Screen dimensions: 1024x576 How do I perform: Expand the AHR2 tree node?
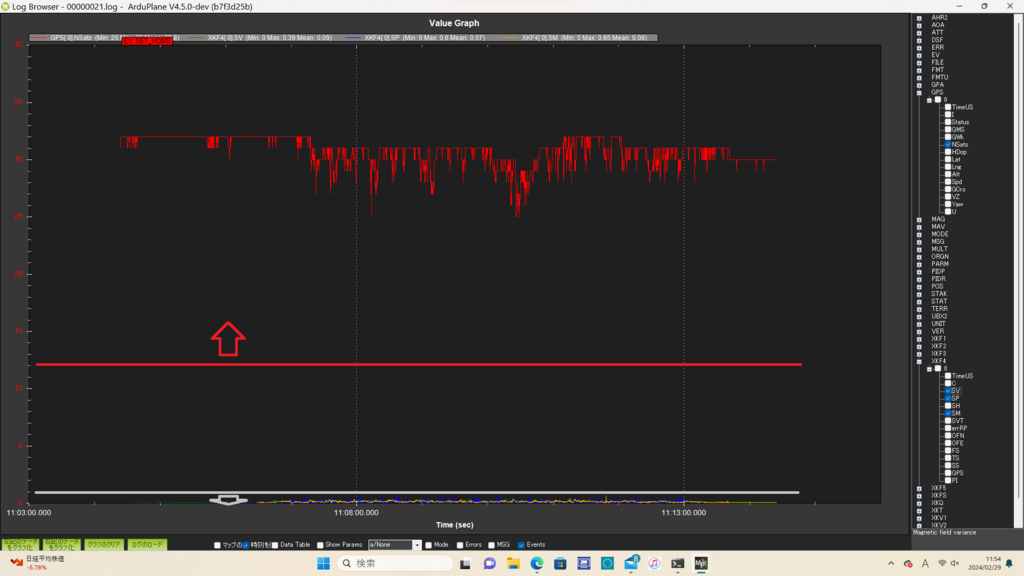(x=919, y=18)
